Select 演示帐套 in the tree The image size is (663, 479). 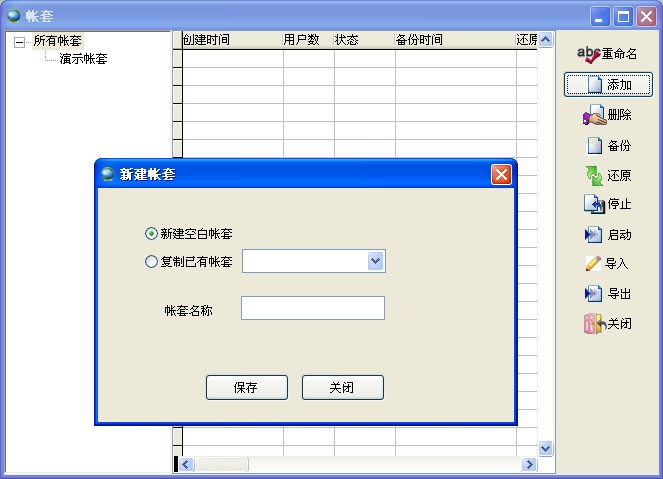83,59
